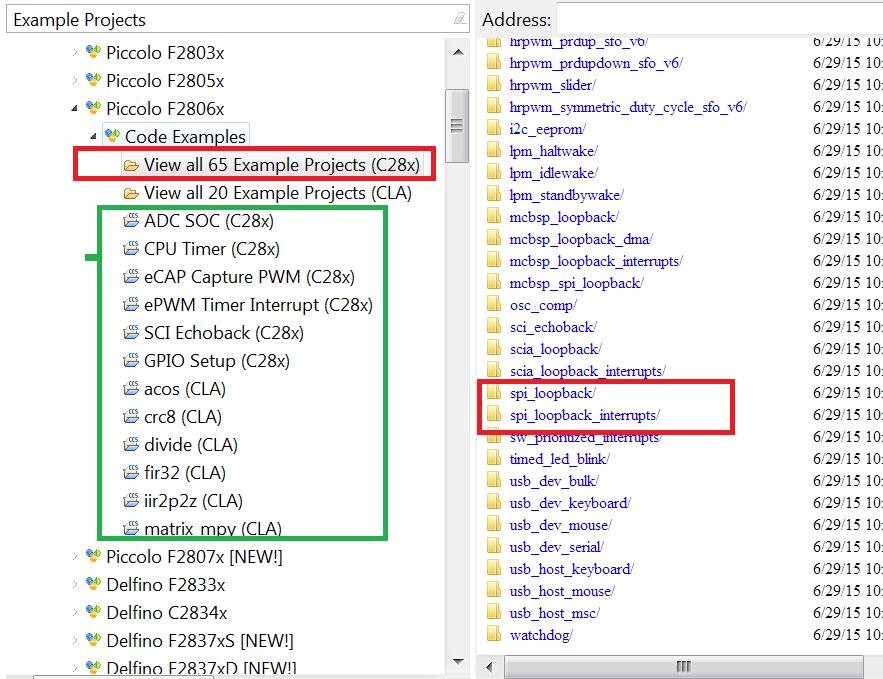Click the acos (CLA) project icon

tap(131, 388)
